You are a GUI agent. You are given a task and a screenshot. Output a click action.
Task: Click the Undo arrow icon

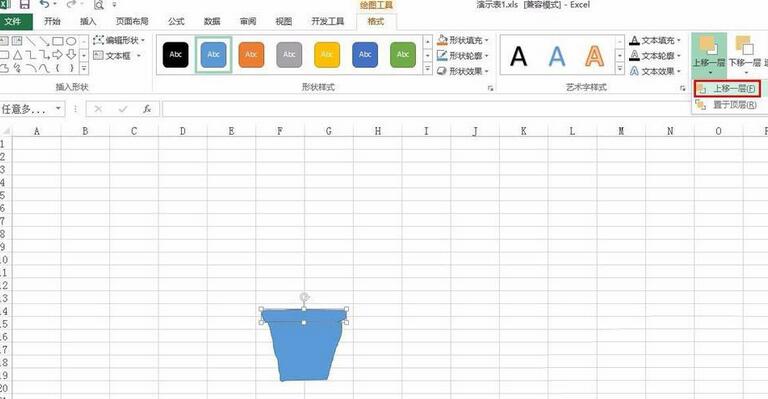click(x=45, y=4)
